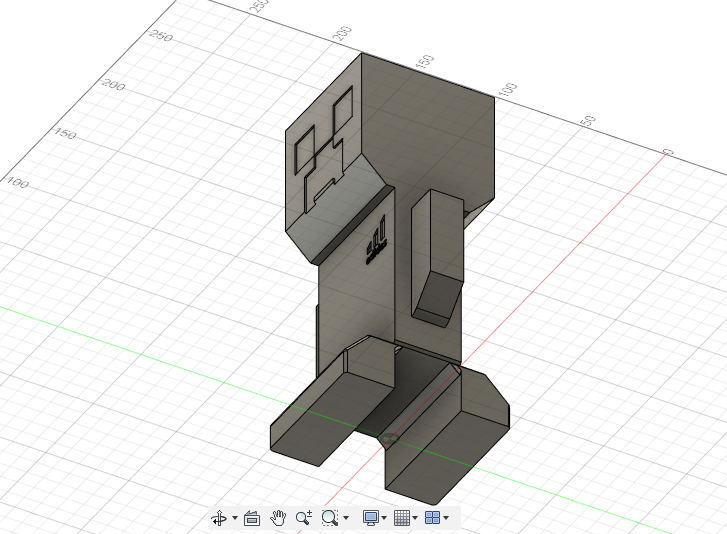Image resolution: width=727 pixels, height=534 pixels.
Task: Open Grid and Snaps settings icon
Action: click(402, 518)
